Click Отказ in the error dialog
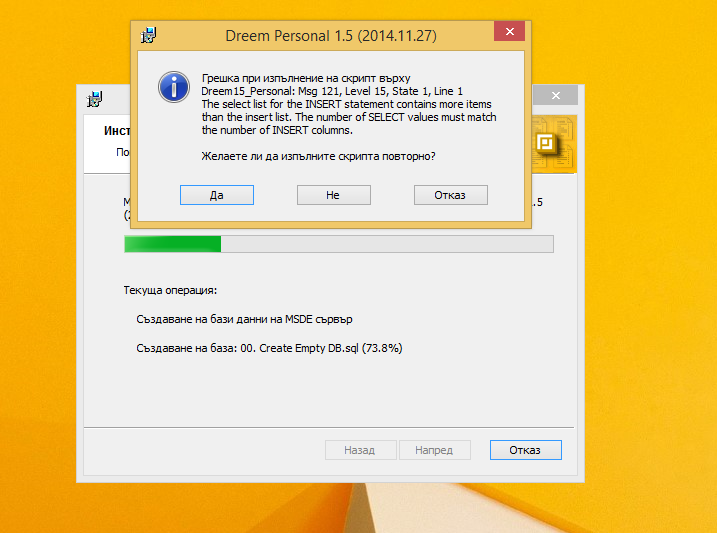This screenshot has height=533, width=717. [x=451, y=195]
